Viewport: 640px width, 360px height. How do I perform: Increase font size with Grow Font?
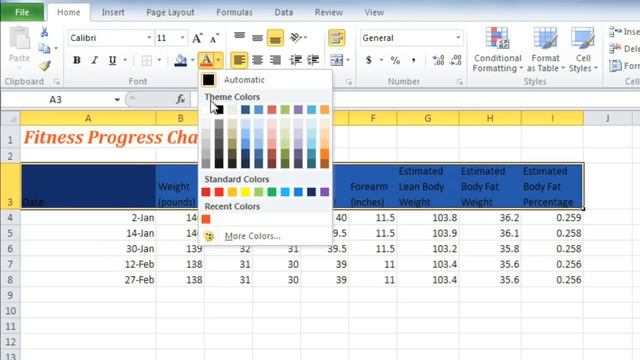click(x=197, y=38)
